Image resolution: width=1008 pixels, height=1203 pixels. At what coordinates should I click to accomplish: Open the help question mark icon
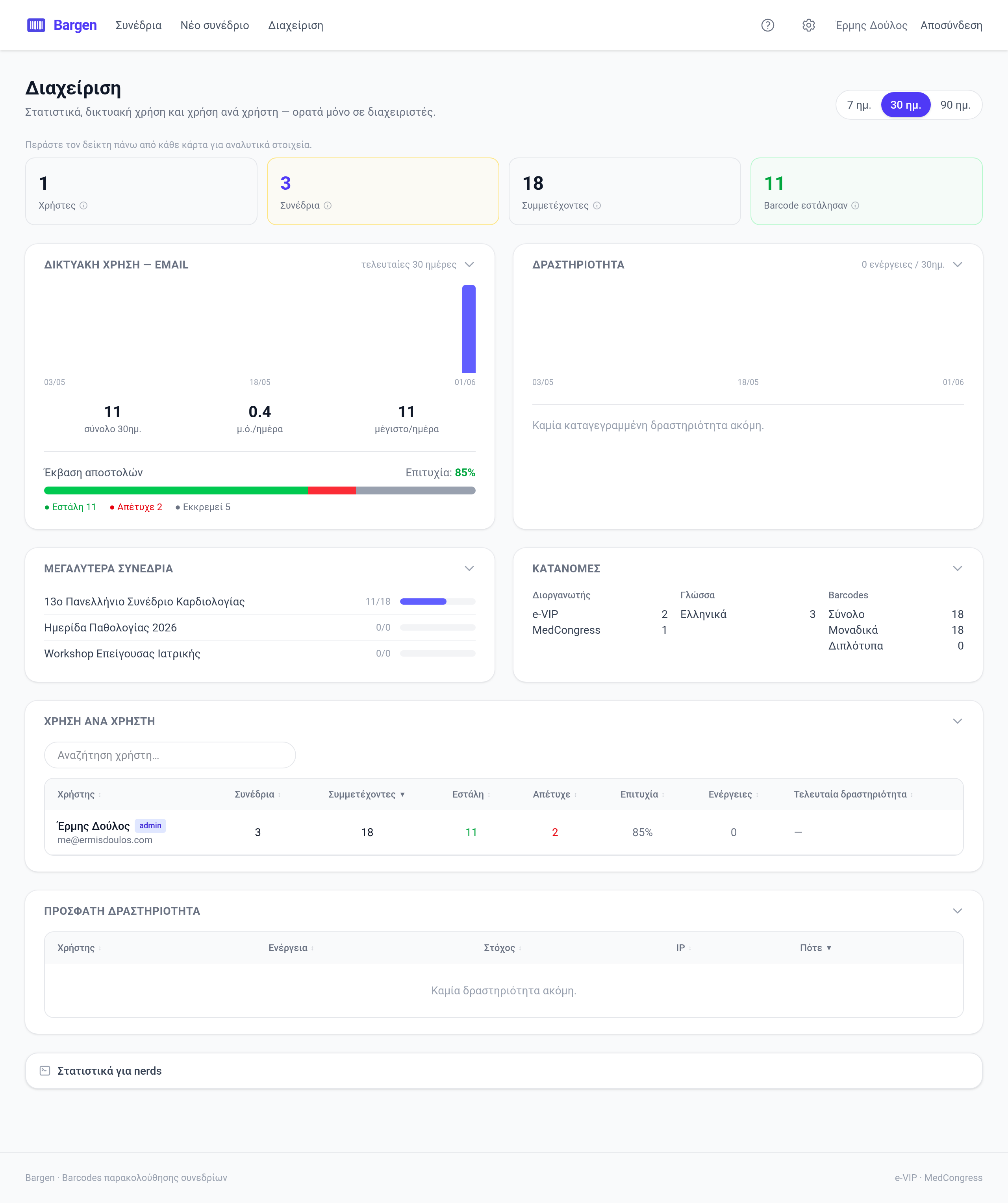(x=767, y=25)
